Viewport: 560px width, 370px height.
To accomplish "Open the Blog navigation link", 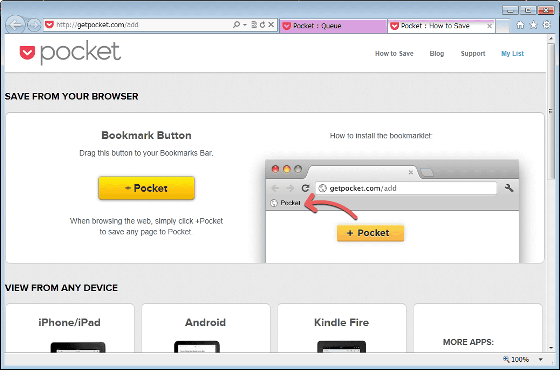I will [x=436, y=54].
